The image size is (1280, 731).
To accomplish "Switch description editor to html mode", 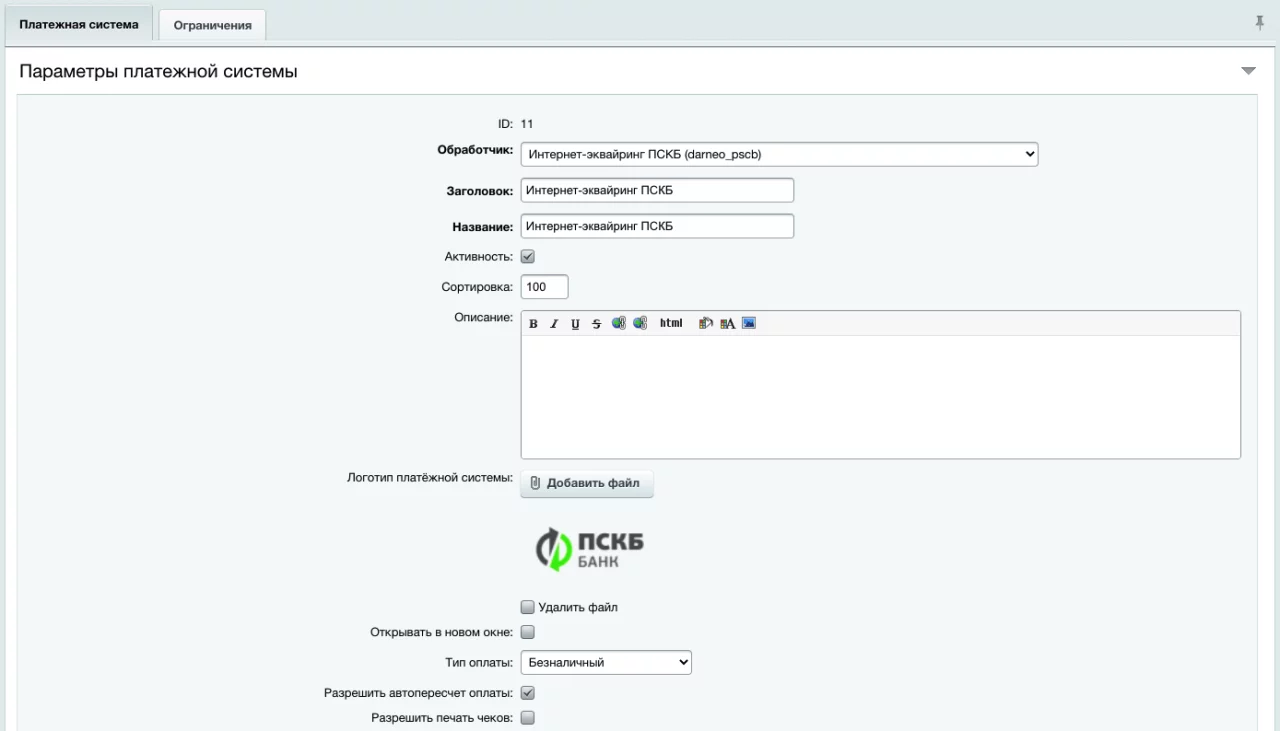I will (x=671, y=323).
